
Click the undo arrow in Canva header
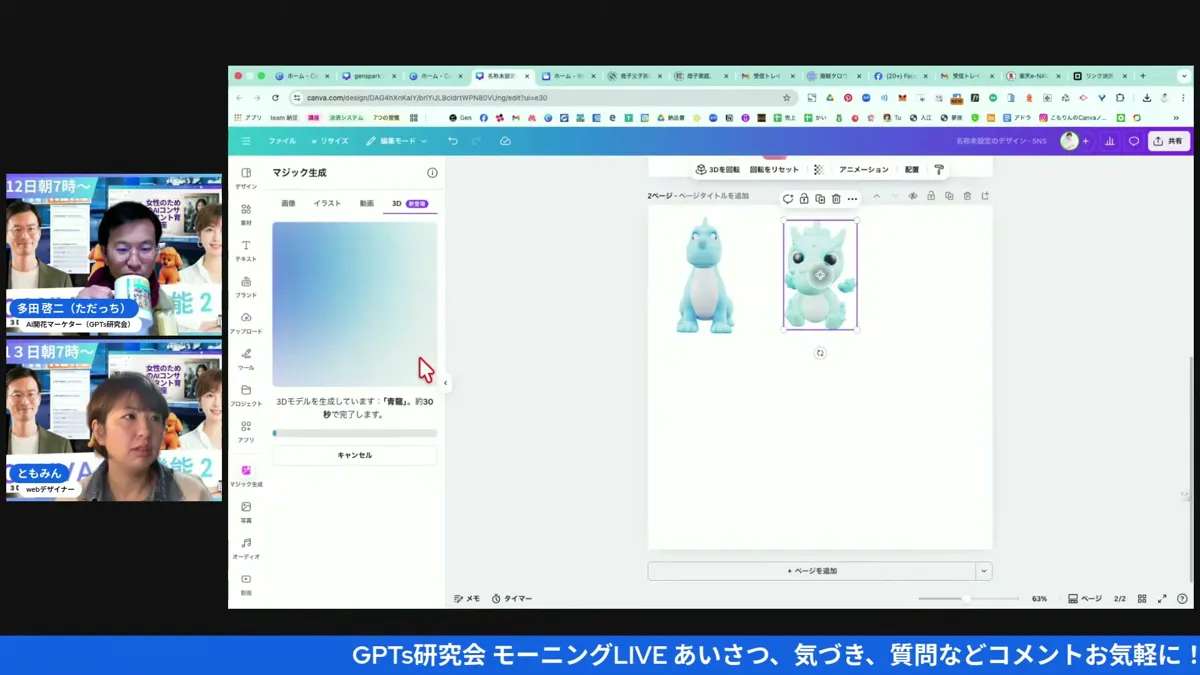click(453, 141)
